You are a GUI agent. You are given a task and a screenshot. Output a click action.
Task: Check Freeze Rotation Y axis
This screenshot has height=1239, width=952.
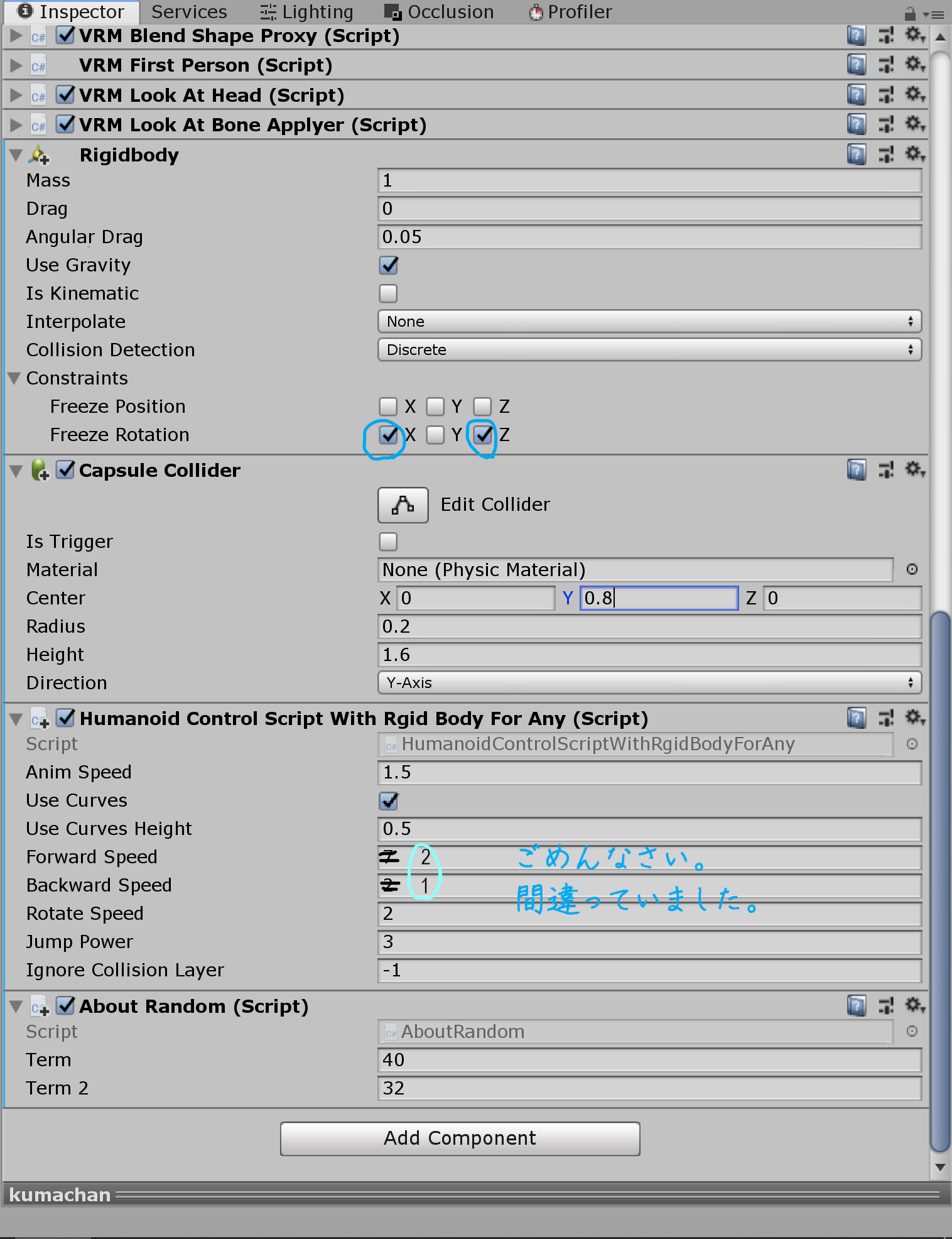point(435,435)
